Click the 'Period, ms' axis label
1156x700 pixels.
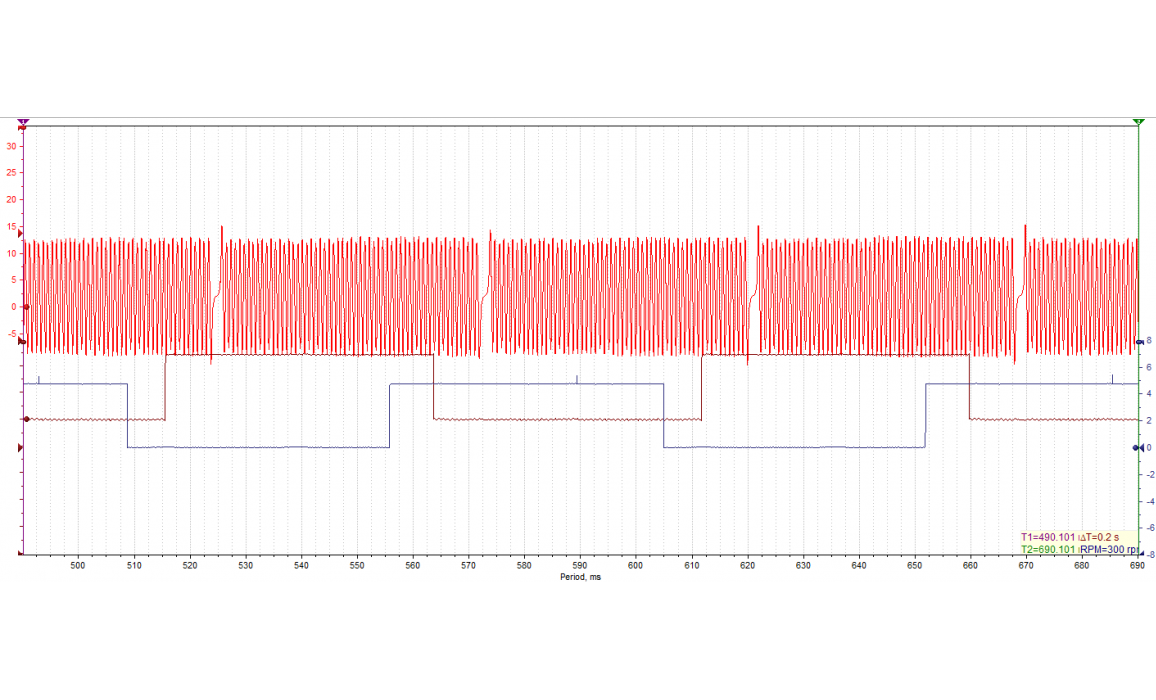click(580, 577)
